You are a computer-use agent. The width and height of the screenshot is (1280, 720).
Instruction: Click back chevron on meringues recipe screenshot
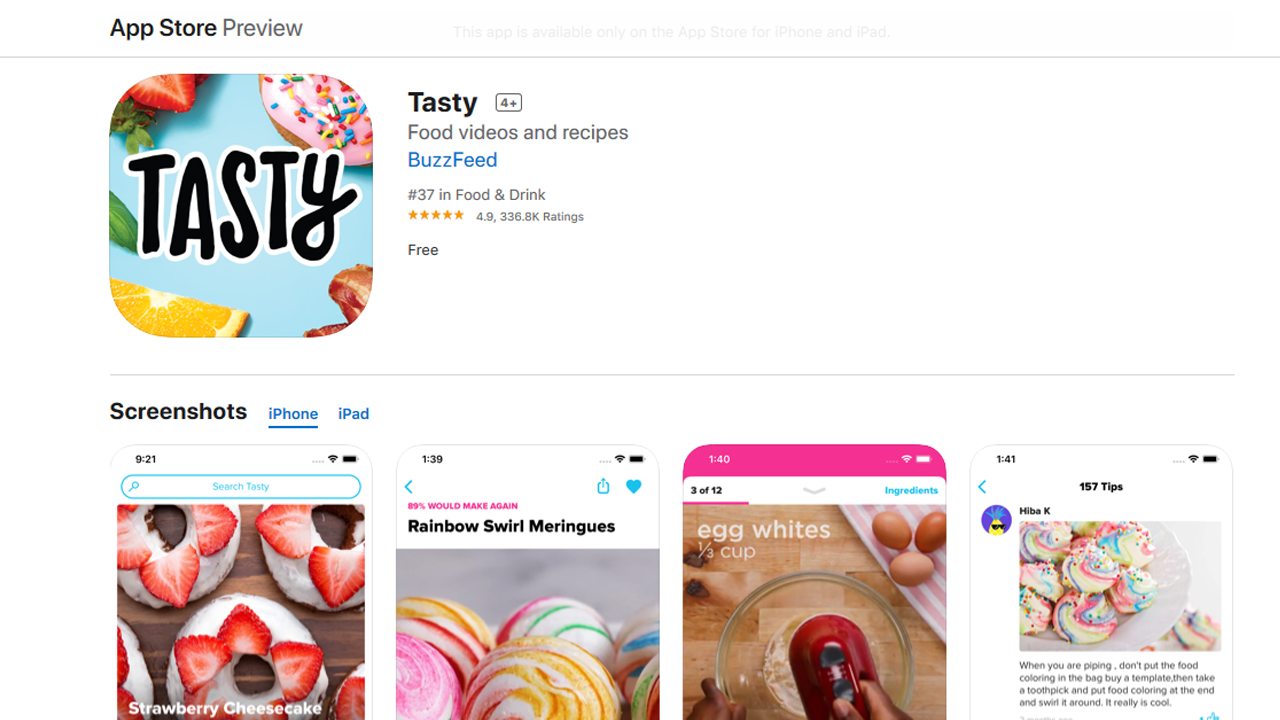[x=409, y=487]
